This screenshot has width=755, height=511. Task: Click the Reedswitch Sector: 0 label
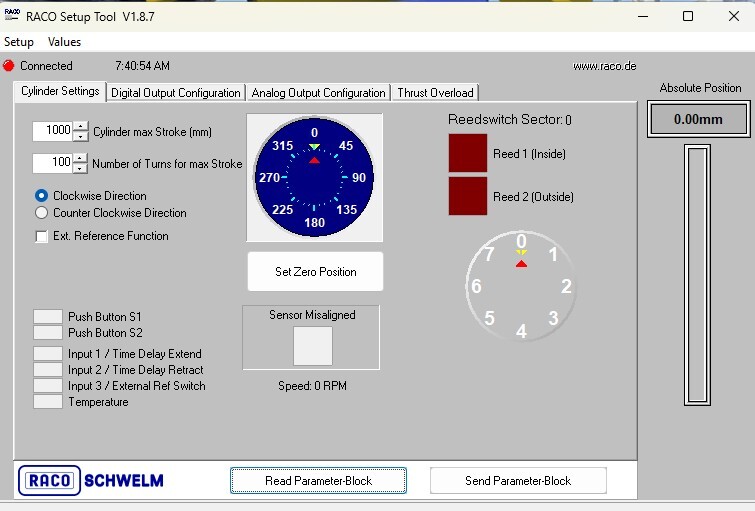[x=510, y=119]
